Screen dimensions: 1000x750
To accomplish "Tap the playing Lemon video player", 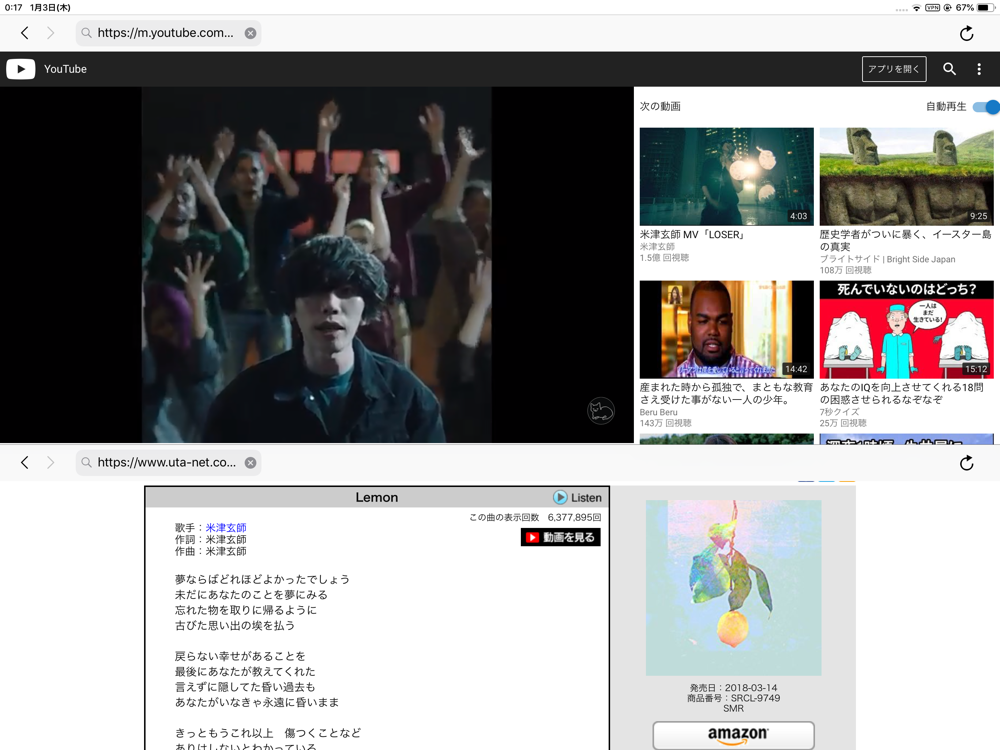I will coord(316,265).
